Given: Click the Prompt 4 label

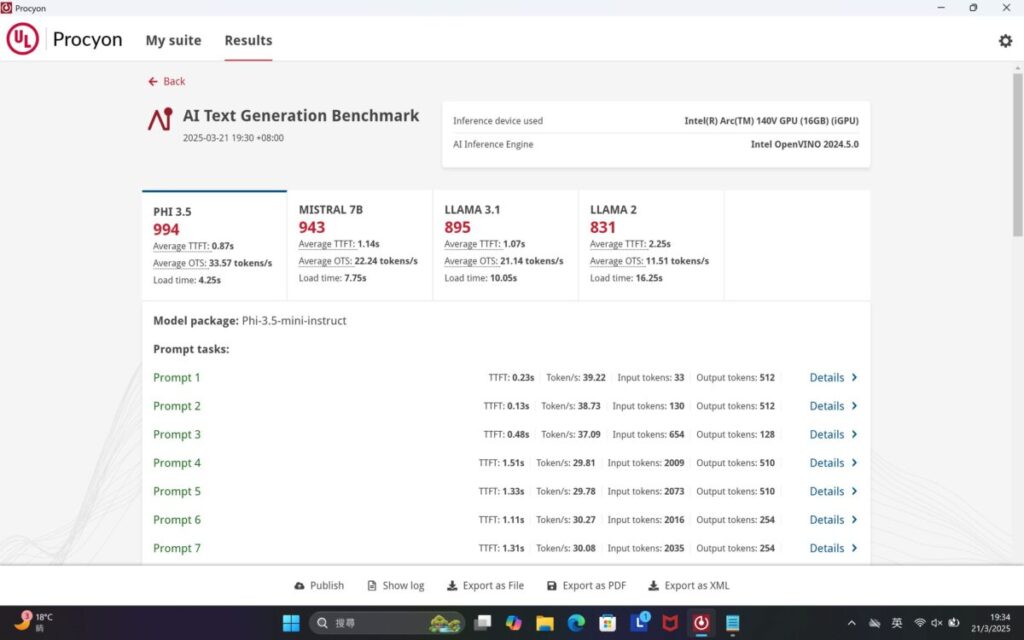Looking at the screenshot, I should click(176, 463).
